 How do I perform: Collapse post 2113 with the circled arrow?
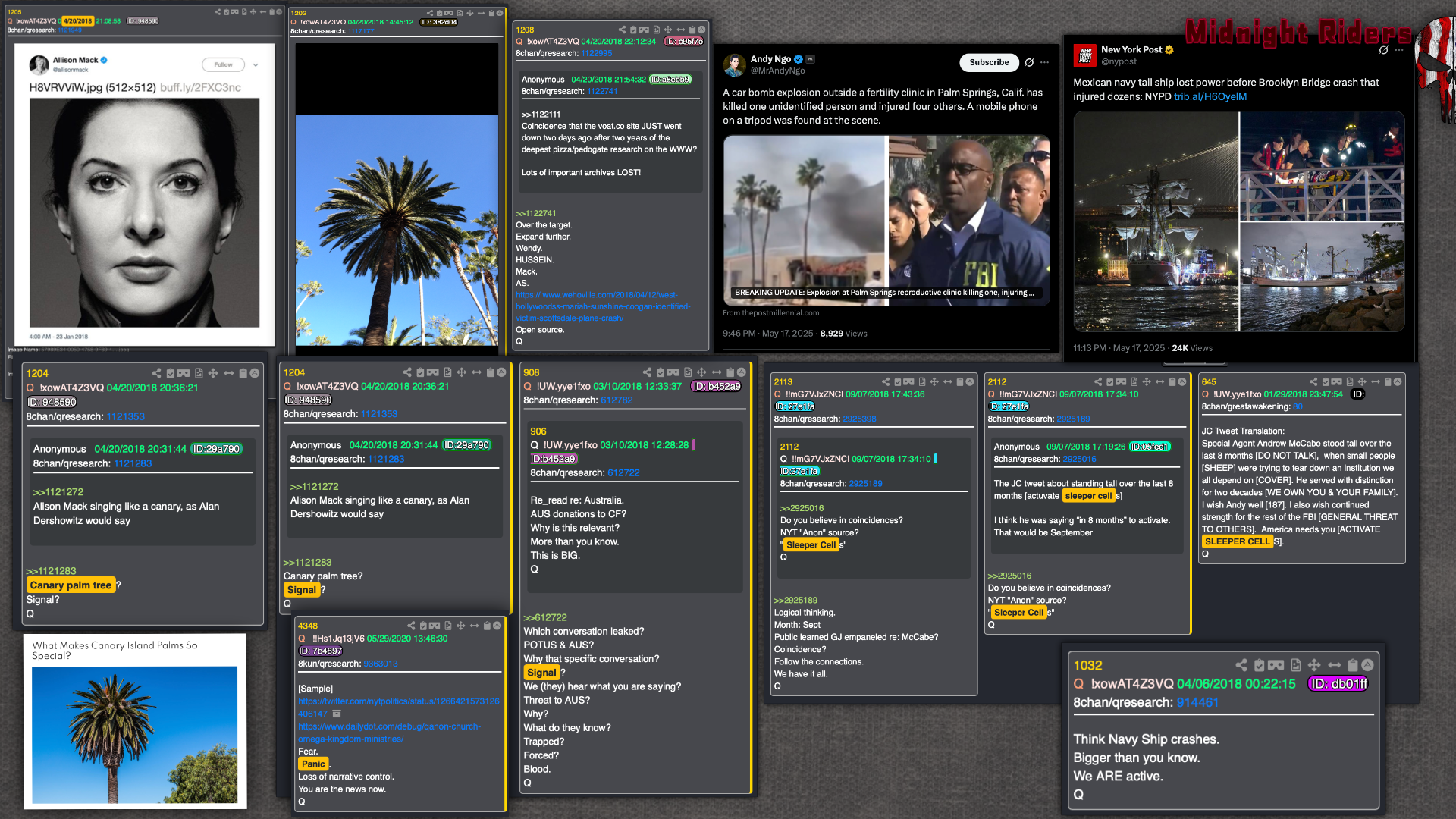coord(969,381)
